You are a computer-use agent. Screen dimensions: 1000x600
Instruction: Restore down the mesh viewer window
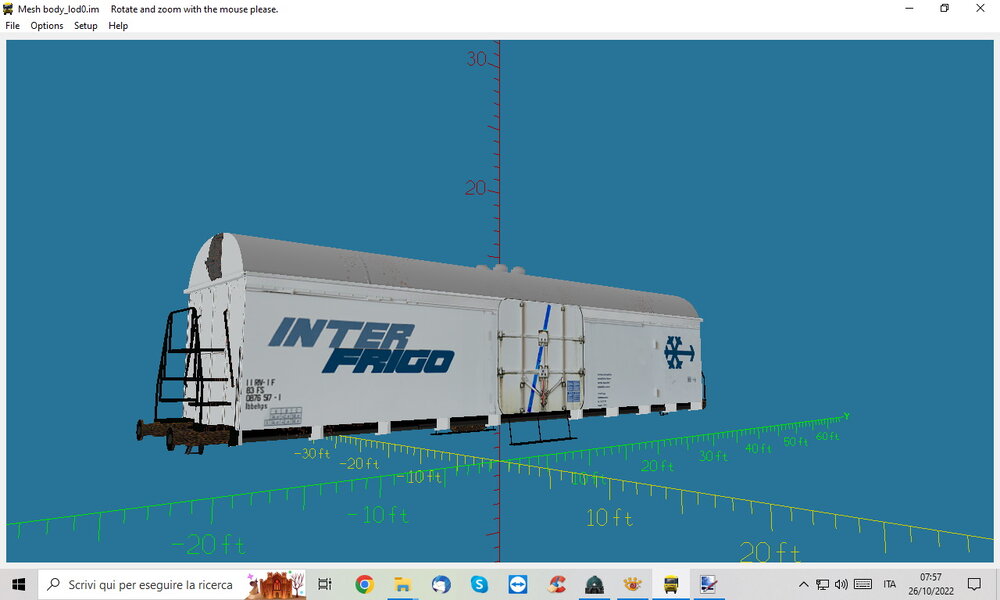(x=945, y=8)
